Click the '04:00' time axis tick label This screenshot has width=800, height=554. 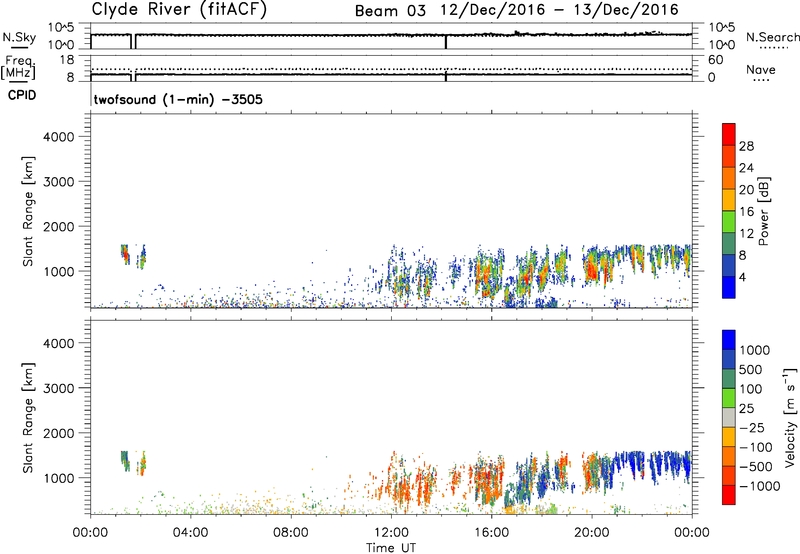(190, 533)
